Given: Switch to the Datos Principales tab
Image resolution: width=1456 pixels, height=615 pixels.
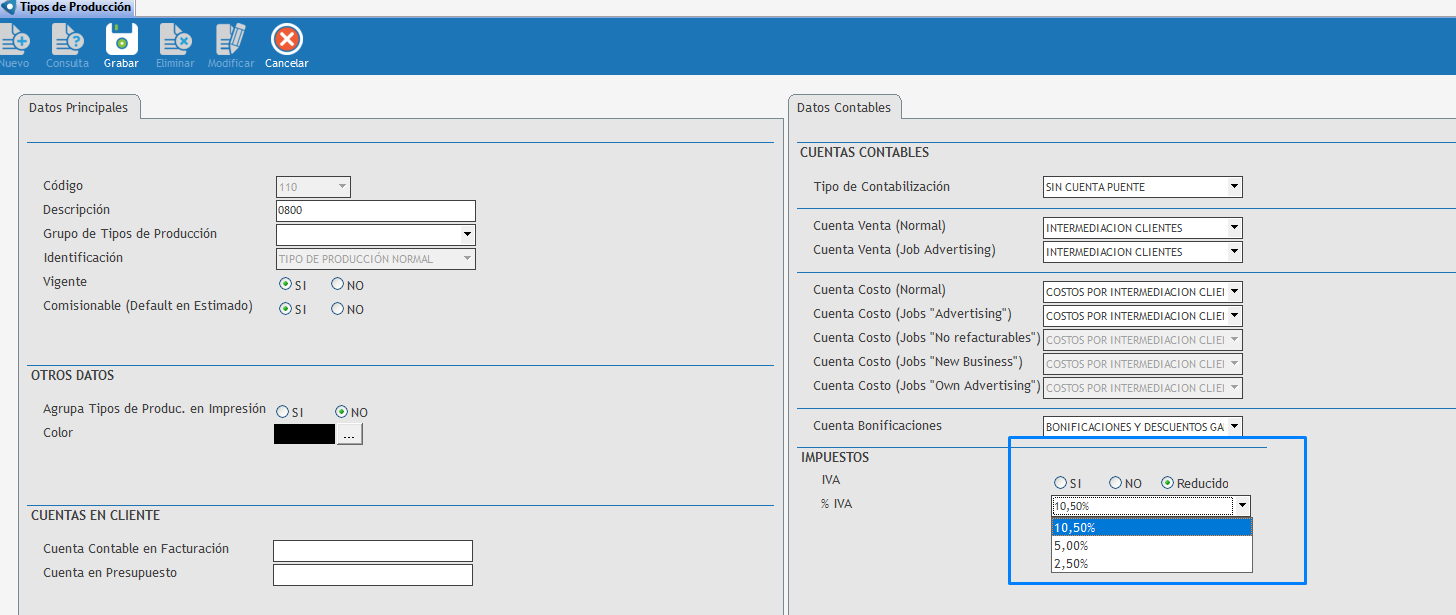Looking at the screenshot, I should coord(79,108).
